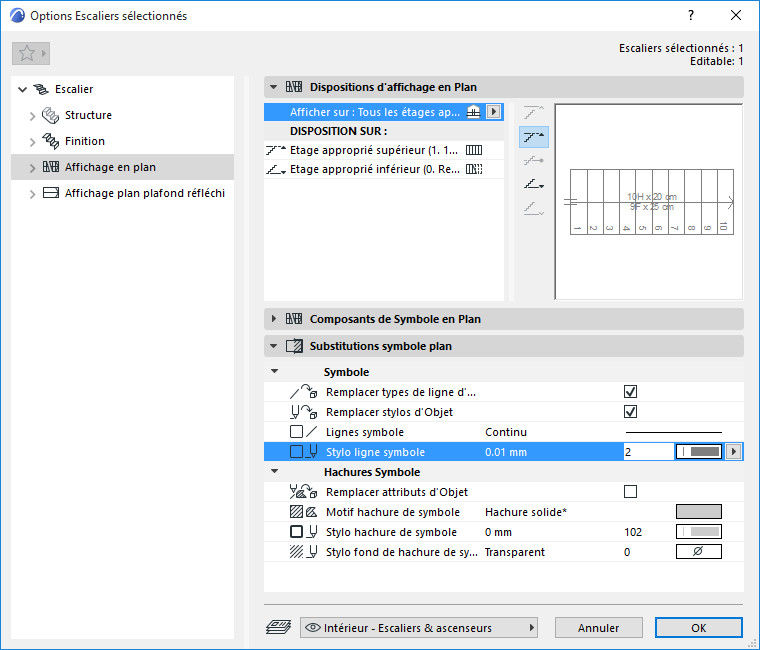Click the Etage approprié inférieur layout symbol icon
The height and width of the screenshot is (650, 760).
click(474, 169)
